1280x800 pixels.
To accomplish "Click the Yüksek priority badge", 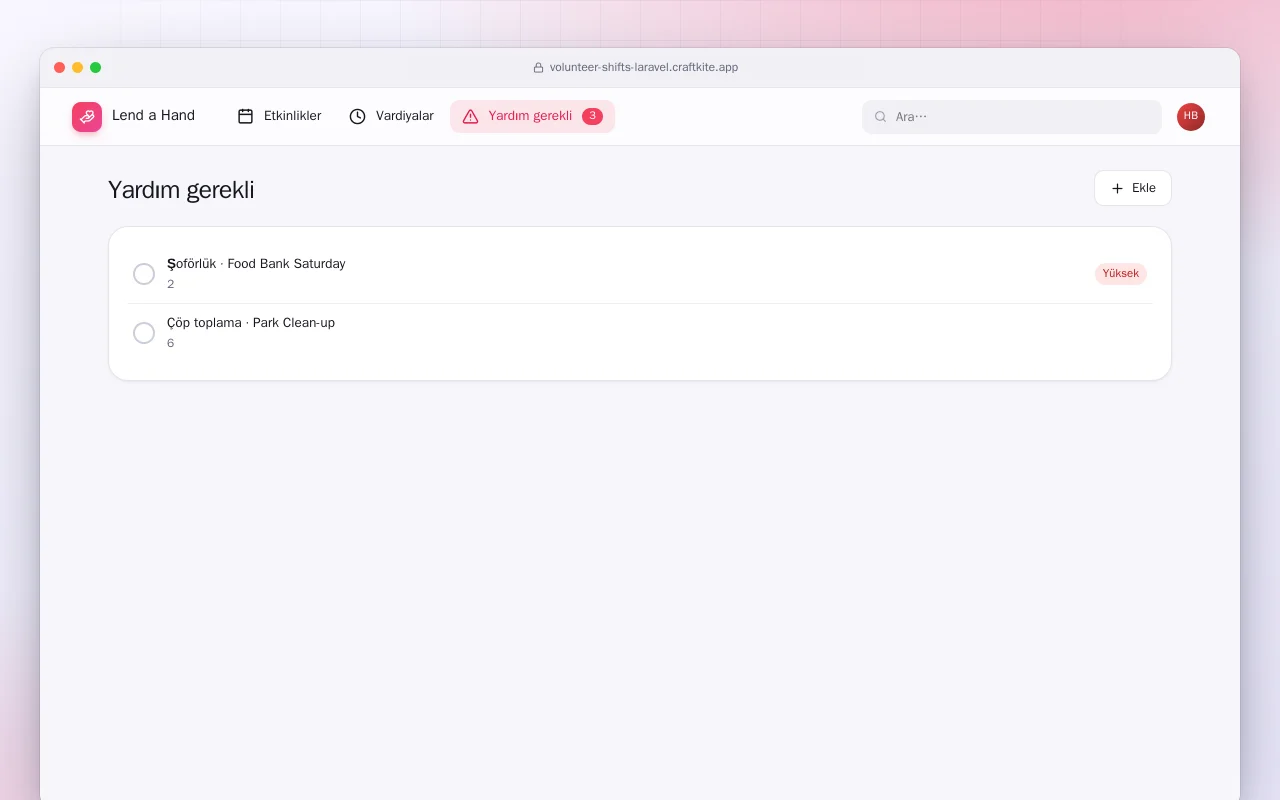I will pyautogui.click(x=1121, y=274).
